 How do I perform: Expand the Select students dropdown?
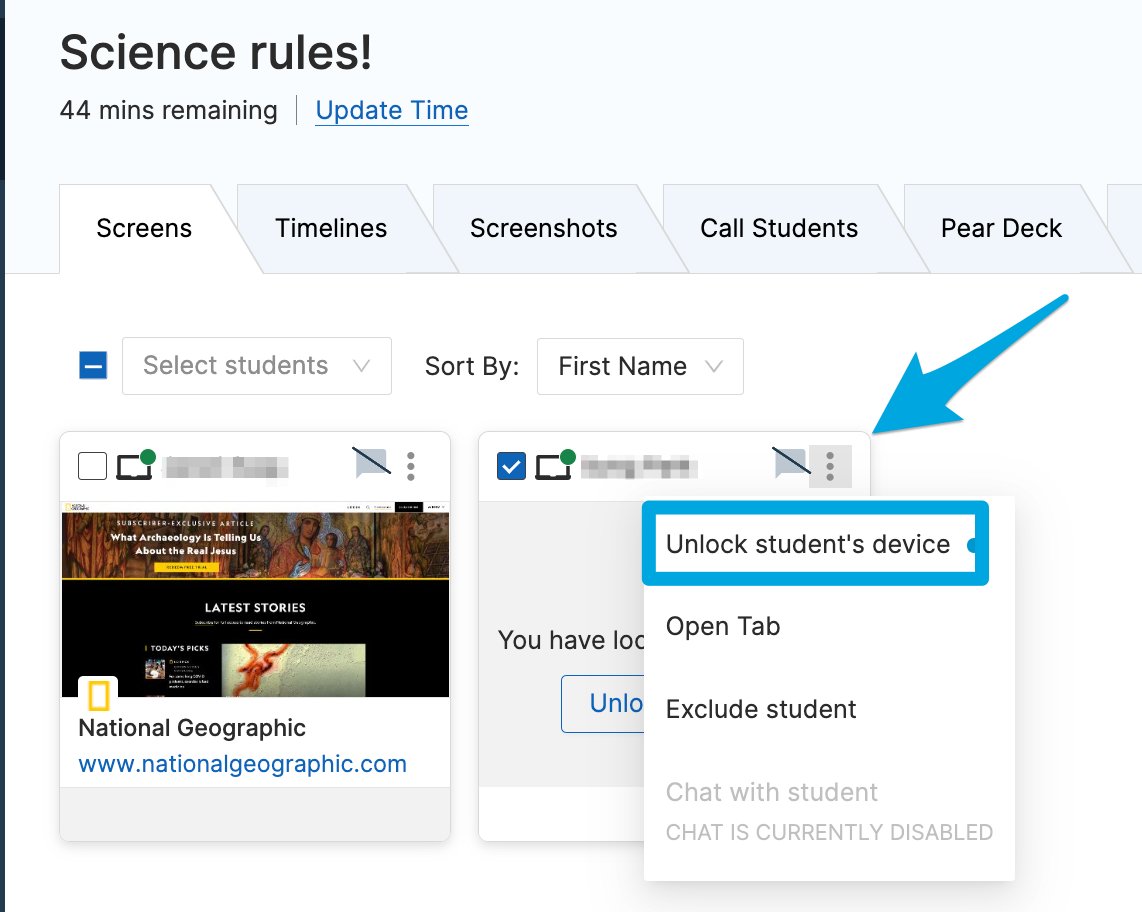[x=256, y=366]
